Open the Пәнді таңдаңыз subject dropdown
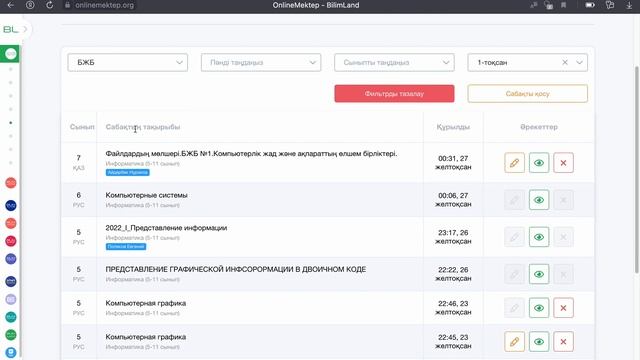Viewport: 640px width, 360px height. coord(261,62)
